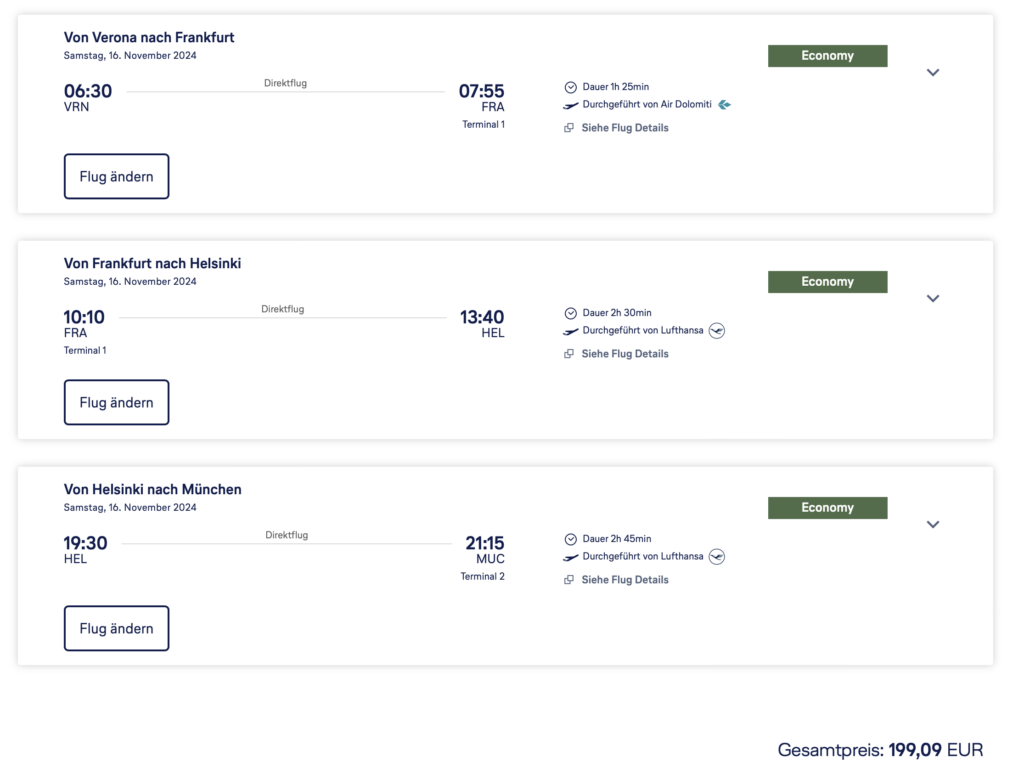
Task: Open Siehe Flug Details for Frankfurt–Helsinki flight
Action: (x=625, y=354)
